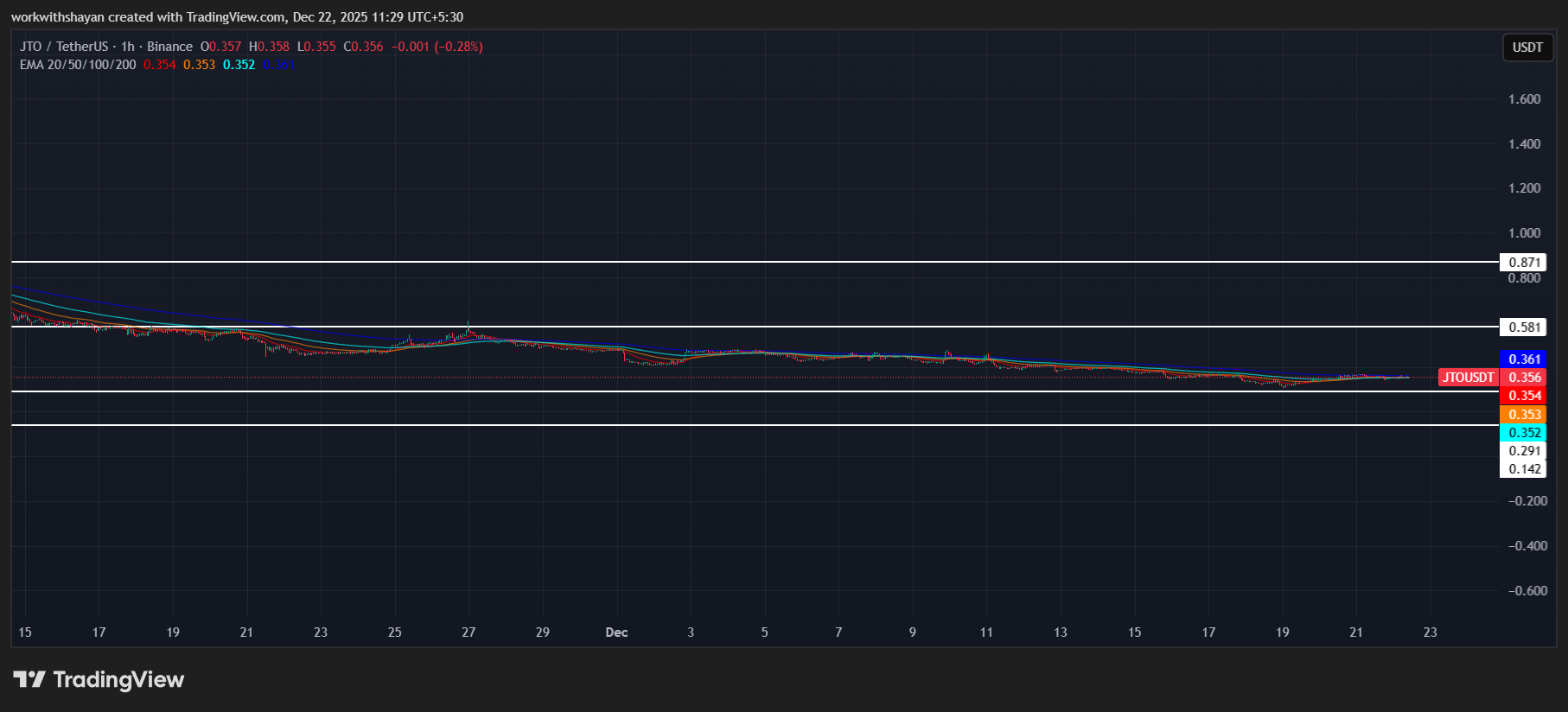Select the white 0.142 price label
1568x712 pixels.
point(1524,469)
